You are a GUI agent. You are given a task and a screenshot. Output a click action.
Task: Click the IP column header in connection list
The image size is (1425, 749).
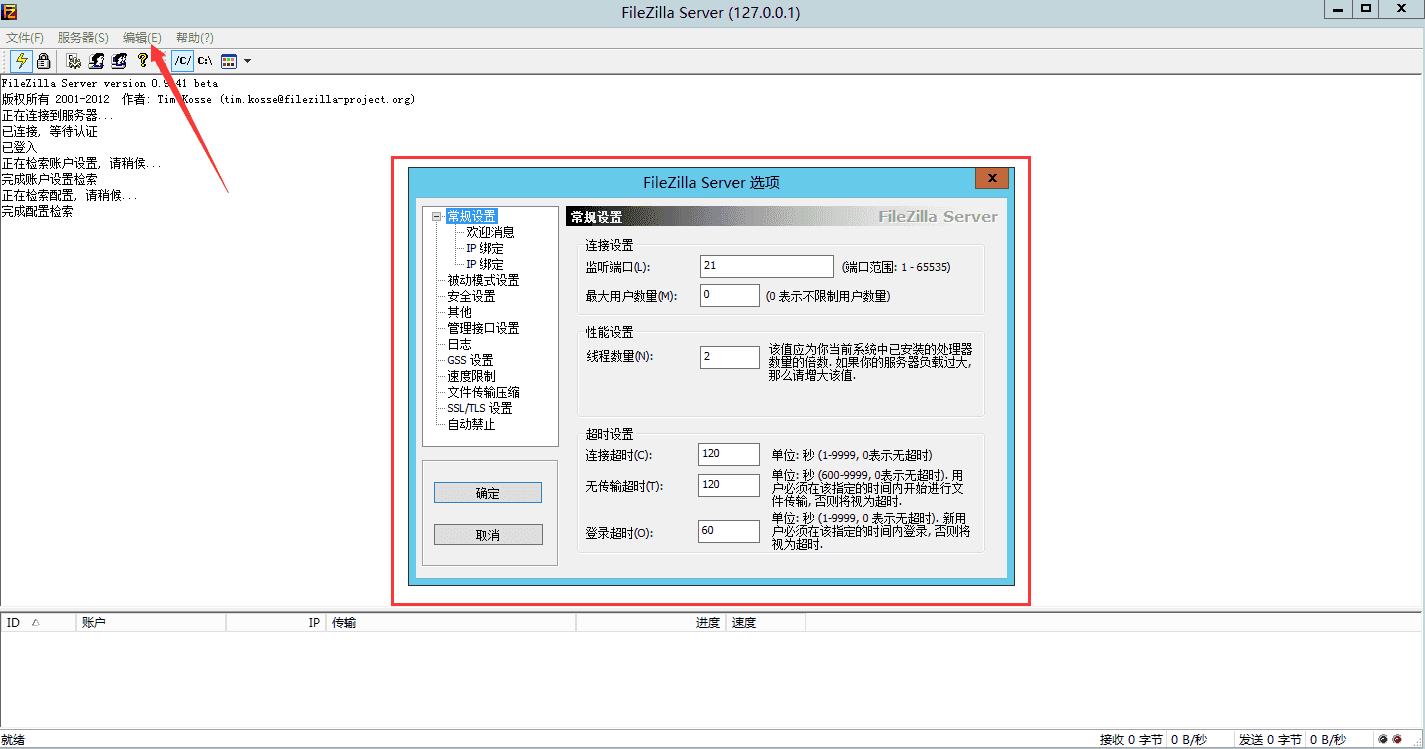[277, 623]
